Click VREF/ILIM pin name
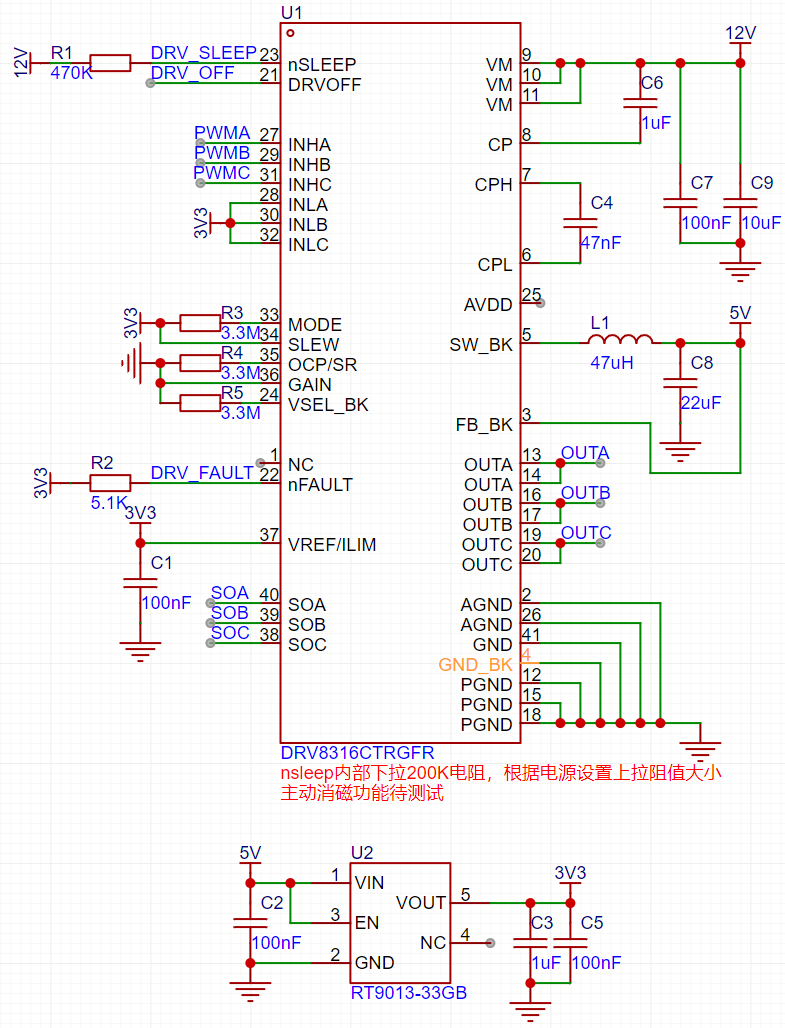The width and height of the screenshot is (785, 1028). click(332, 545)
